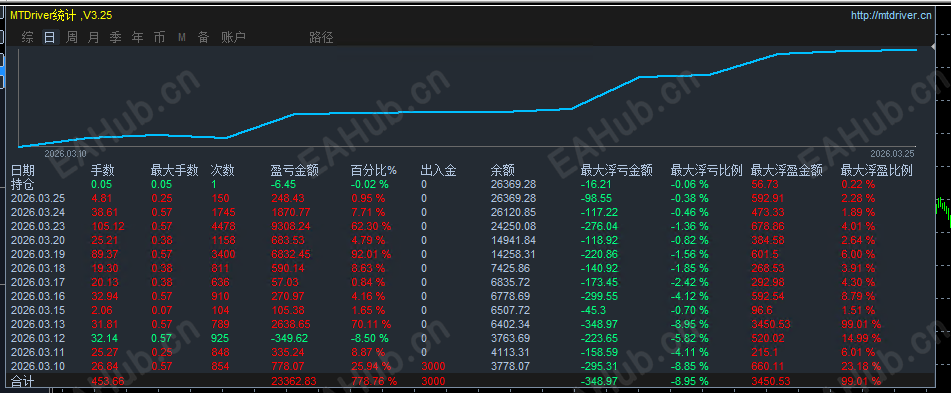Select the 日 daily tab
Screen dimensions: 951x393
pyautogui.click(x=50, y=38)
